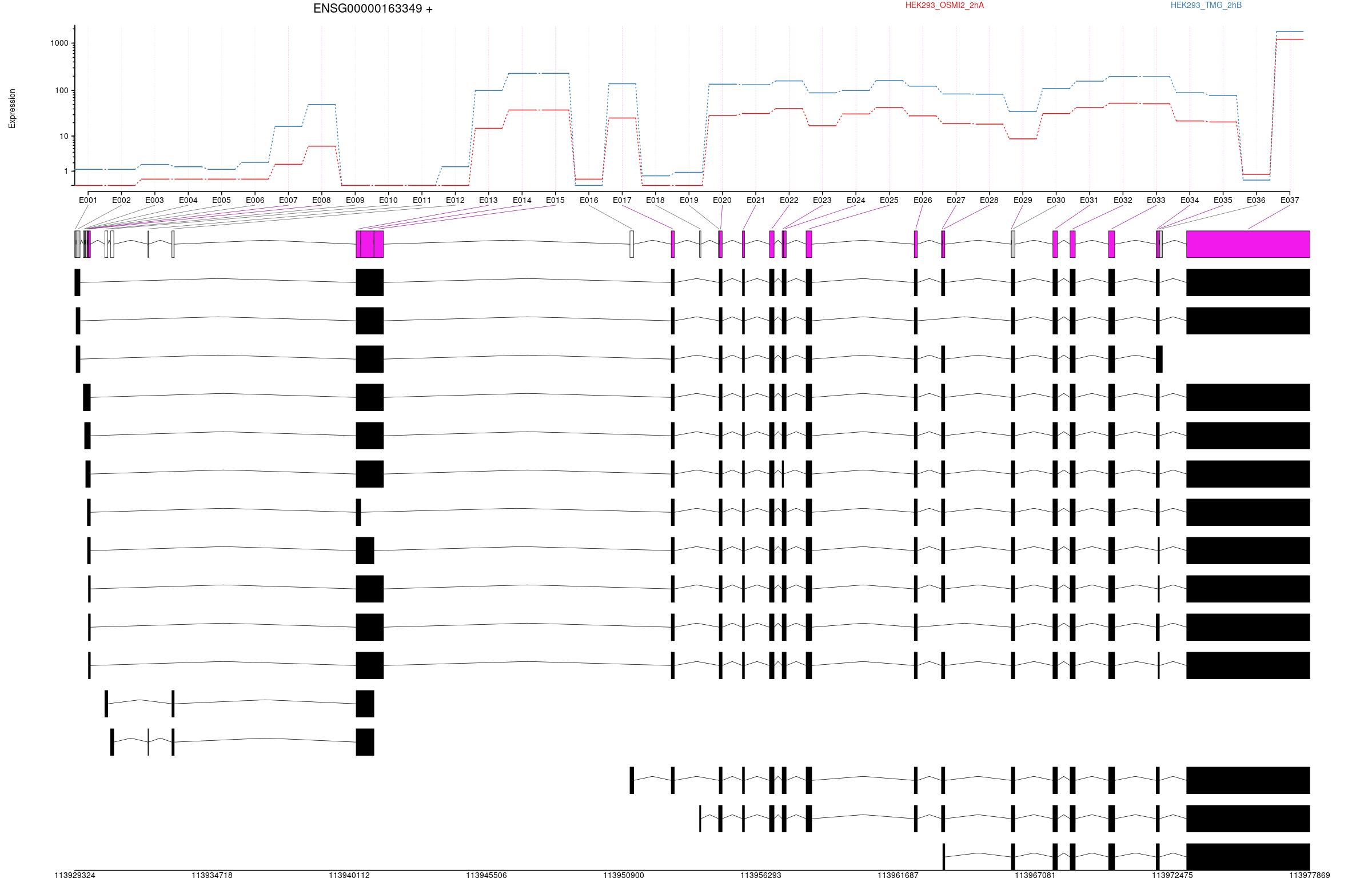Click exon label E008
The height and width of the screenshot is (886, 1372).
322,200
